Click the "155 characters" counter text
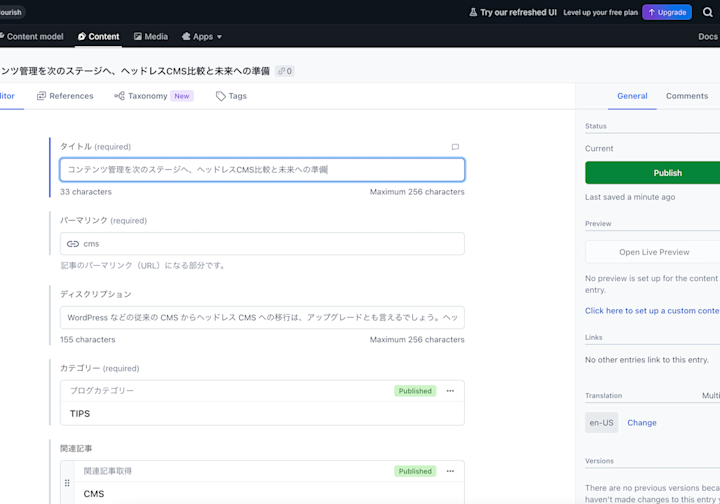Viewport: 720px width, 504px height. click(x=88, y=340)
